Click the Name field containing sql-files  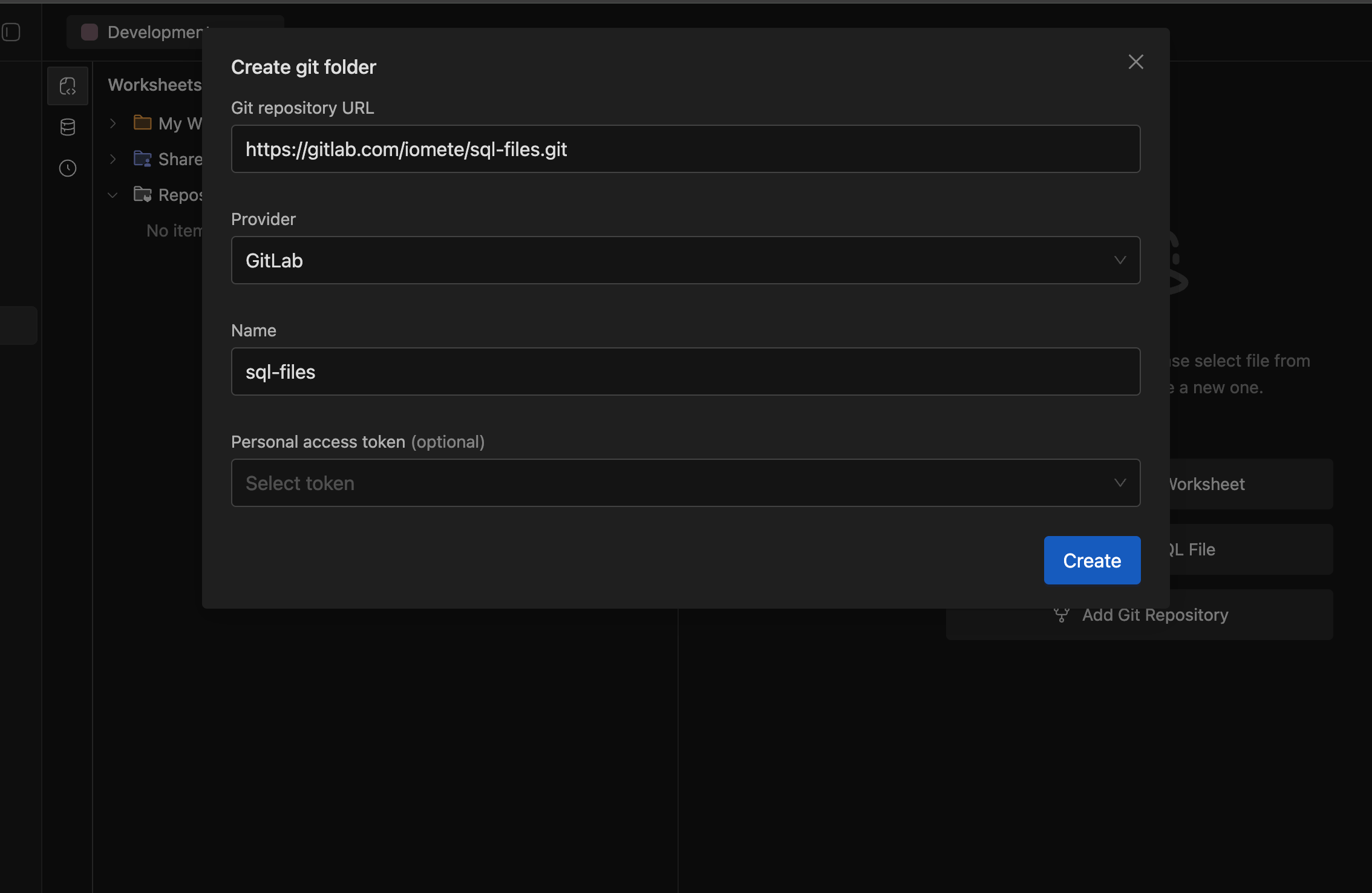685,371
